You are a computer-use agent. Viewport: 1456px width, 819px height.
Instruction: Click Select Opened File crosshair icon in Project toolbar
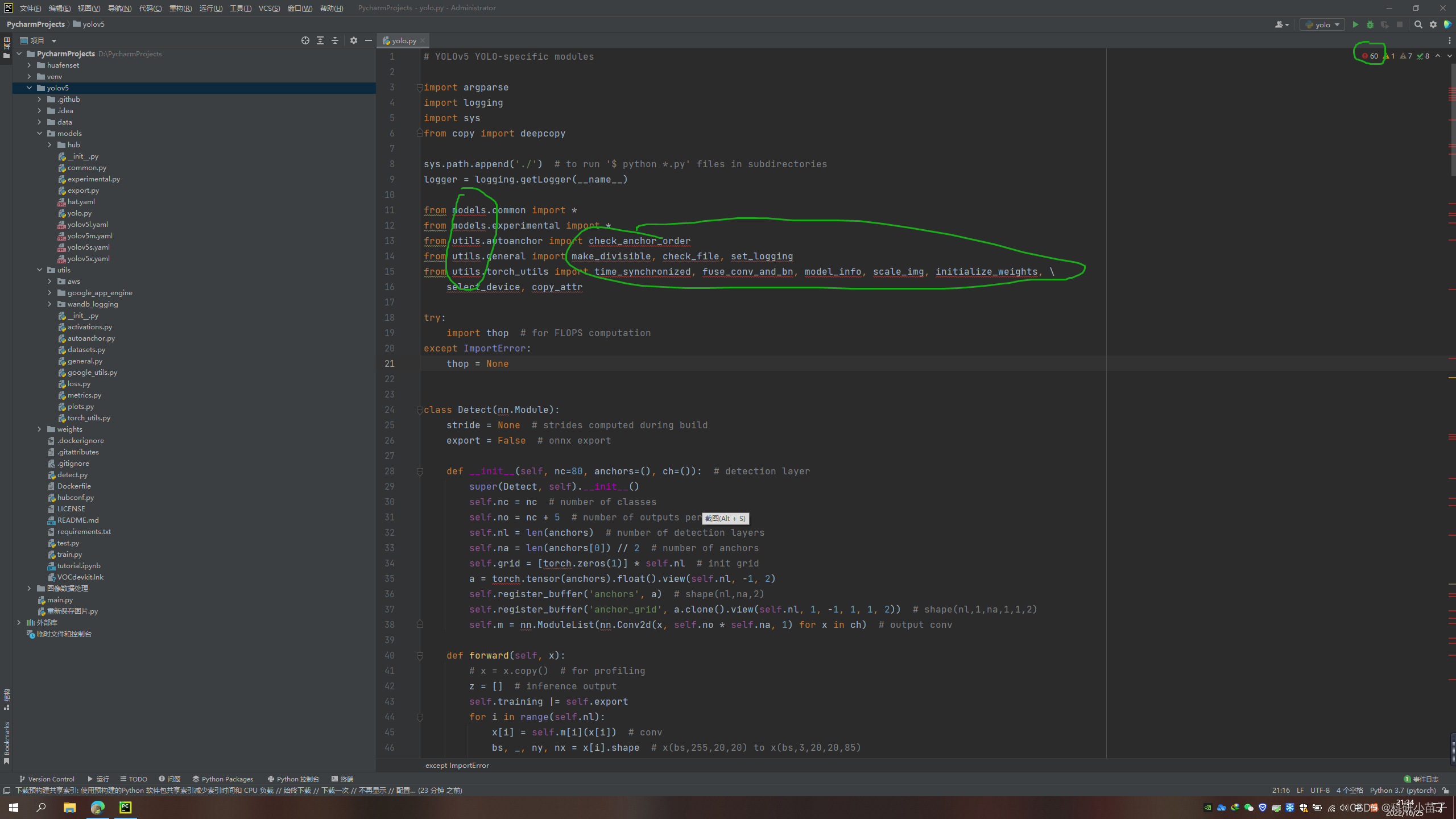point(305,40)
